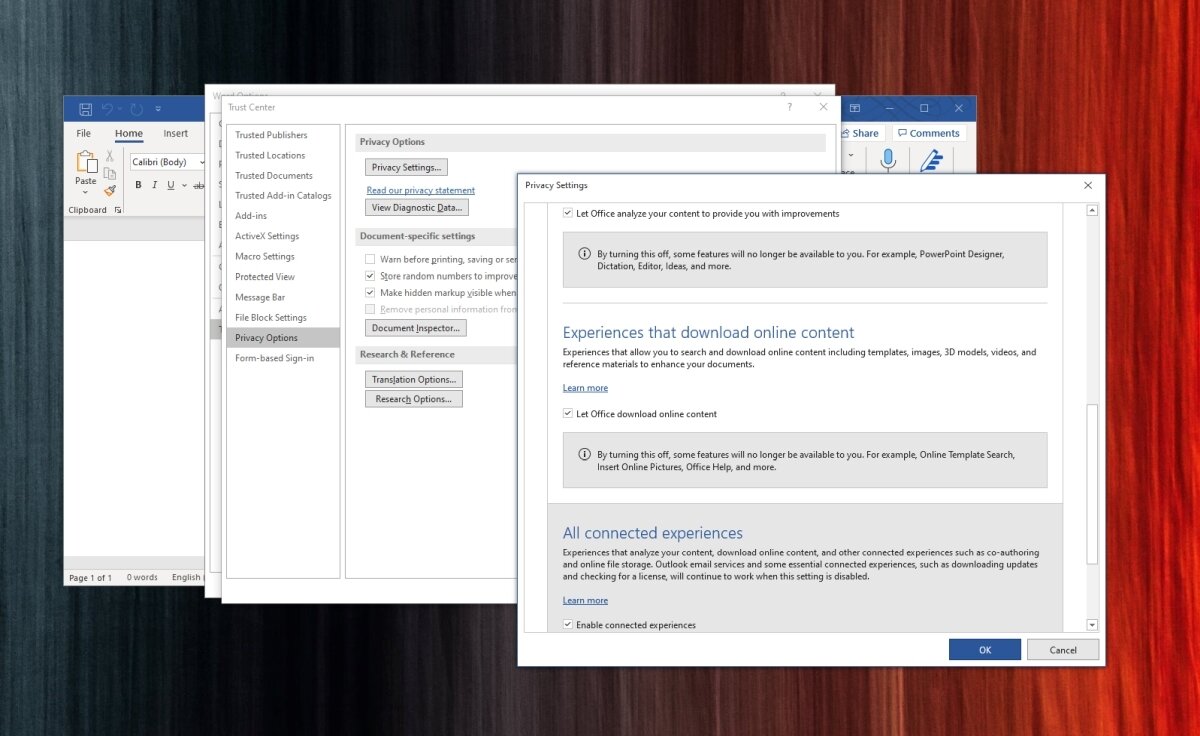Disable the Let Office download online content checkbox

point(567,413)
